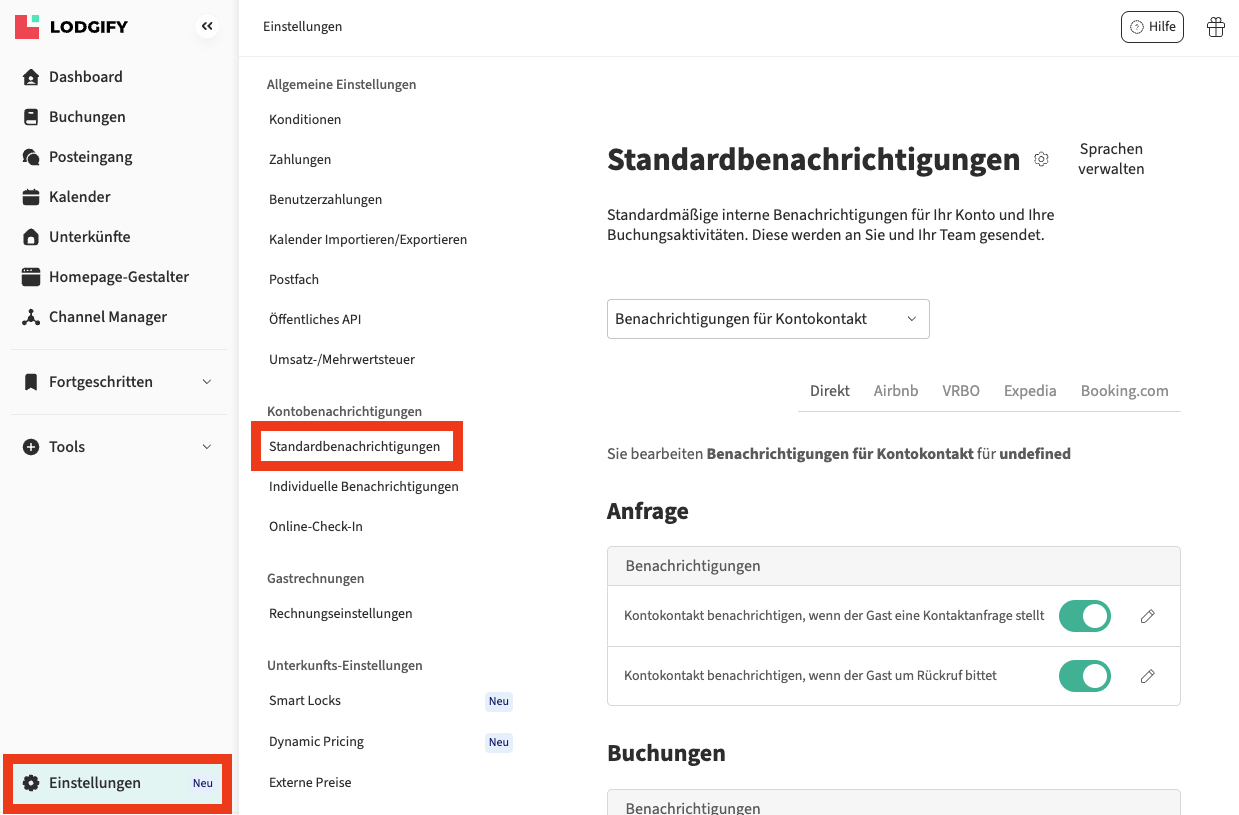Switch to the Airbnb tab
1239x815 pixels.
(x=895, y=391)
